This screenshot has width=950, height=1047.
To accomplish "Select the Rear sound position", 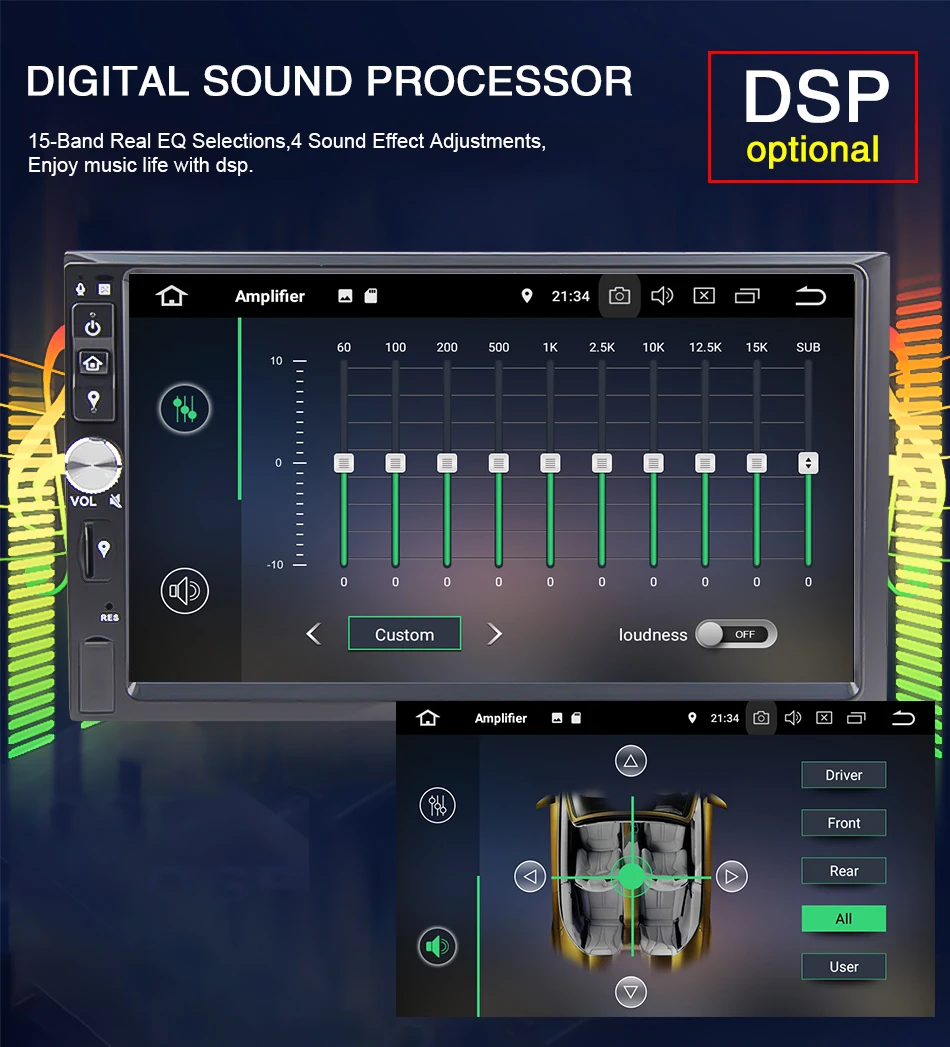I will click(844, 871).
